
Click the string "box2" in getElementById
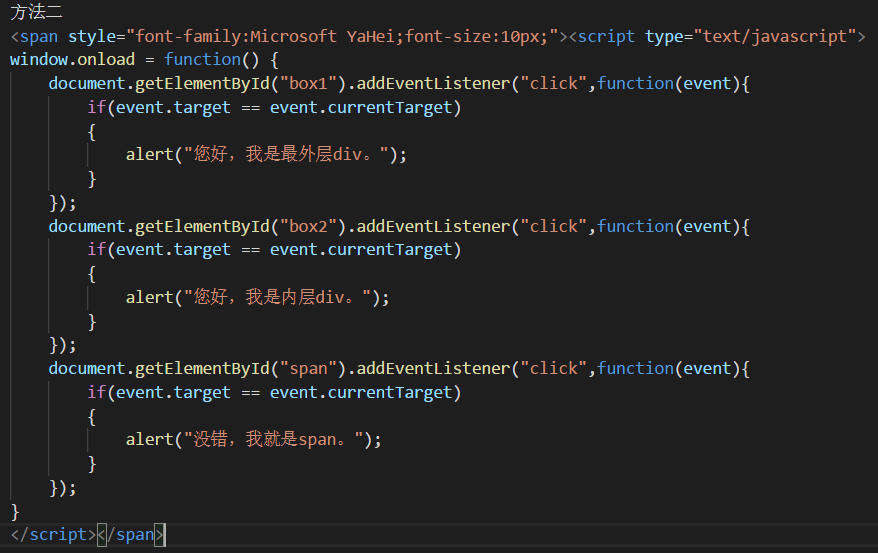pos(308,226)
